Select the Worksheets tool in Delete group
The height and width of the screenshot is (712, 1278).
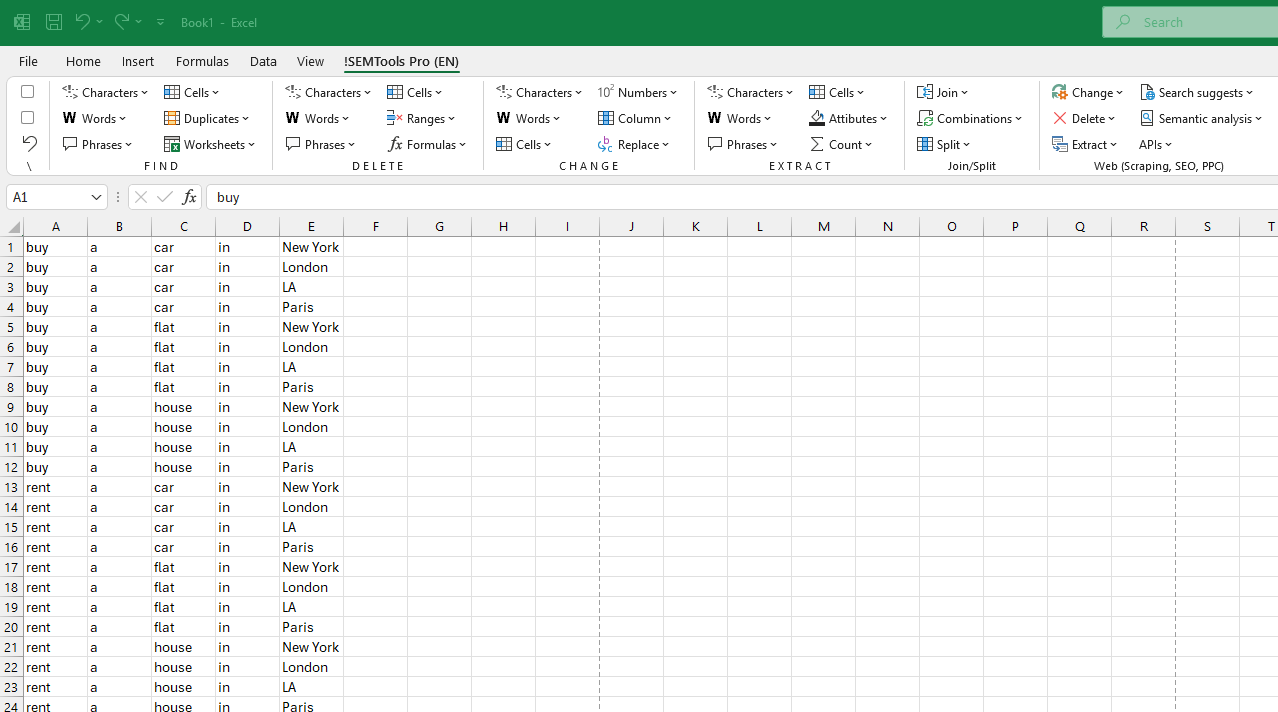[211, 144]
